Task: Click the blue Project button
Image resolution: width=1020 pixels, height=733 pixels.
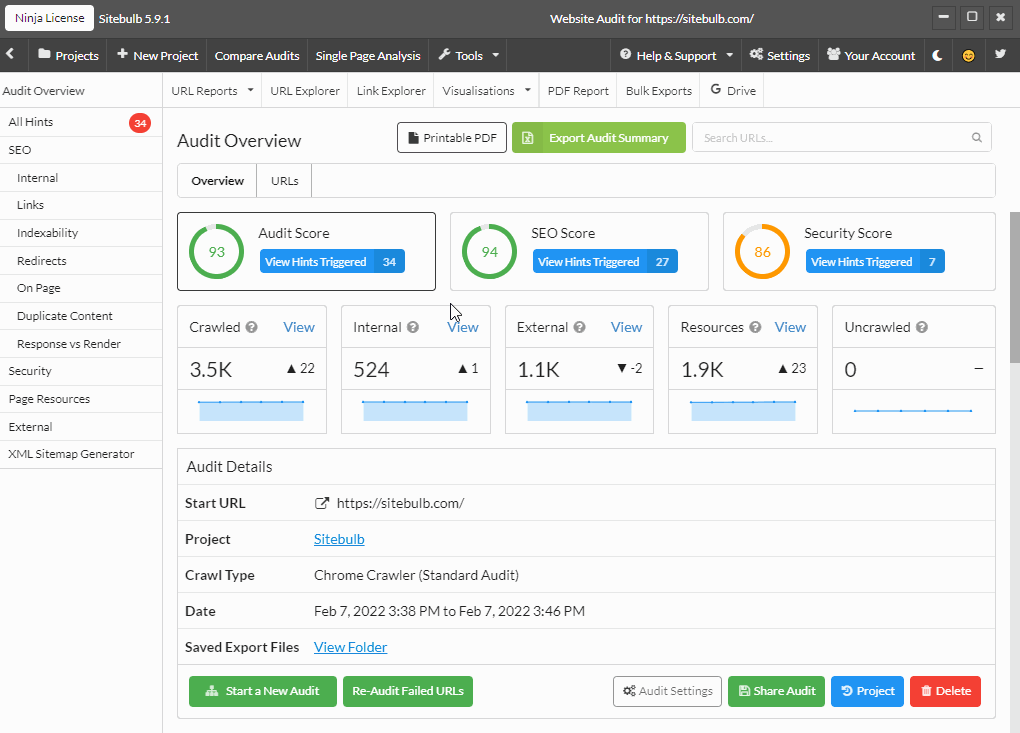Action: tap(867, 691)
